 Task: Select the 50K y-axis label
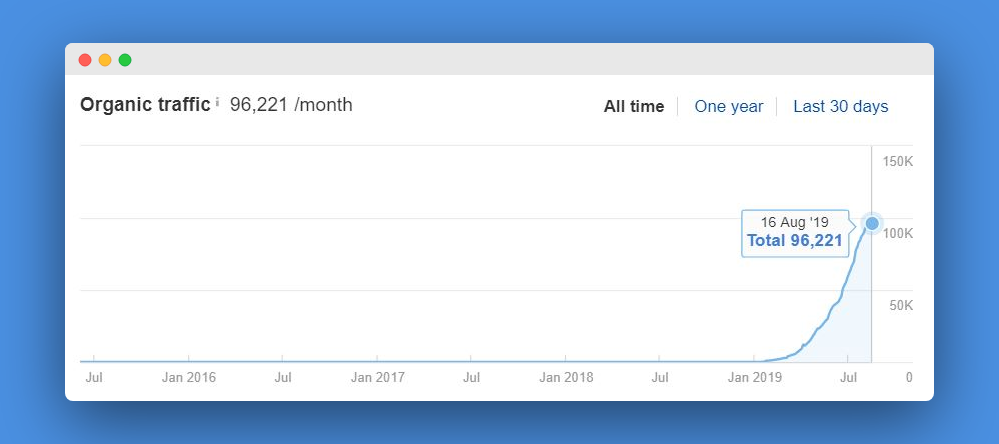900,306
